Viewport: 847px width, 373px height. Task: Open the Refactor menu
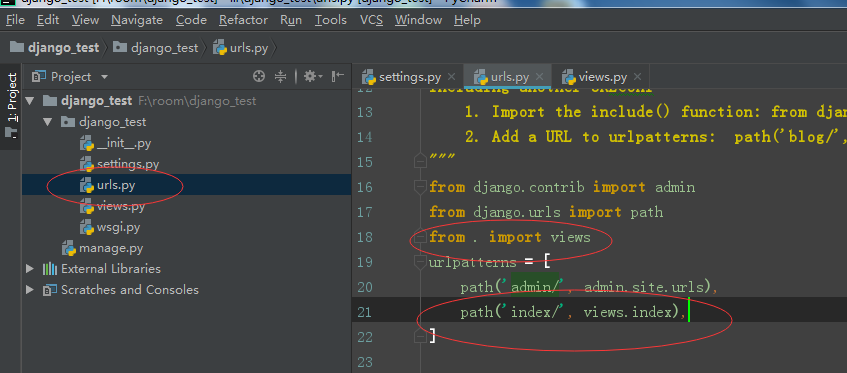(x=243, y=20)
